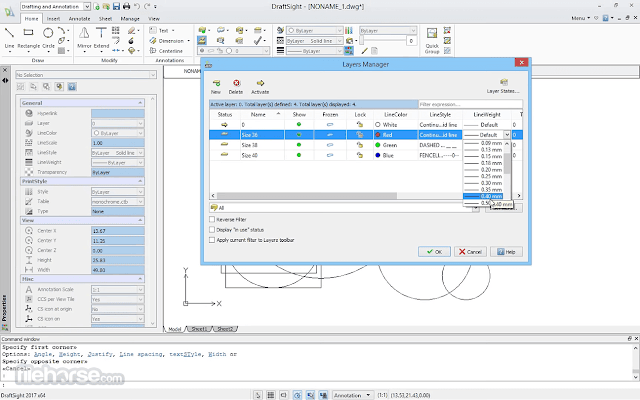
Task: Select 0.40 mm lineweight option
Action: (484, 196)
